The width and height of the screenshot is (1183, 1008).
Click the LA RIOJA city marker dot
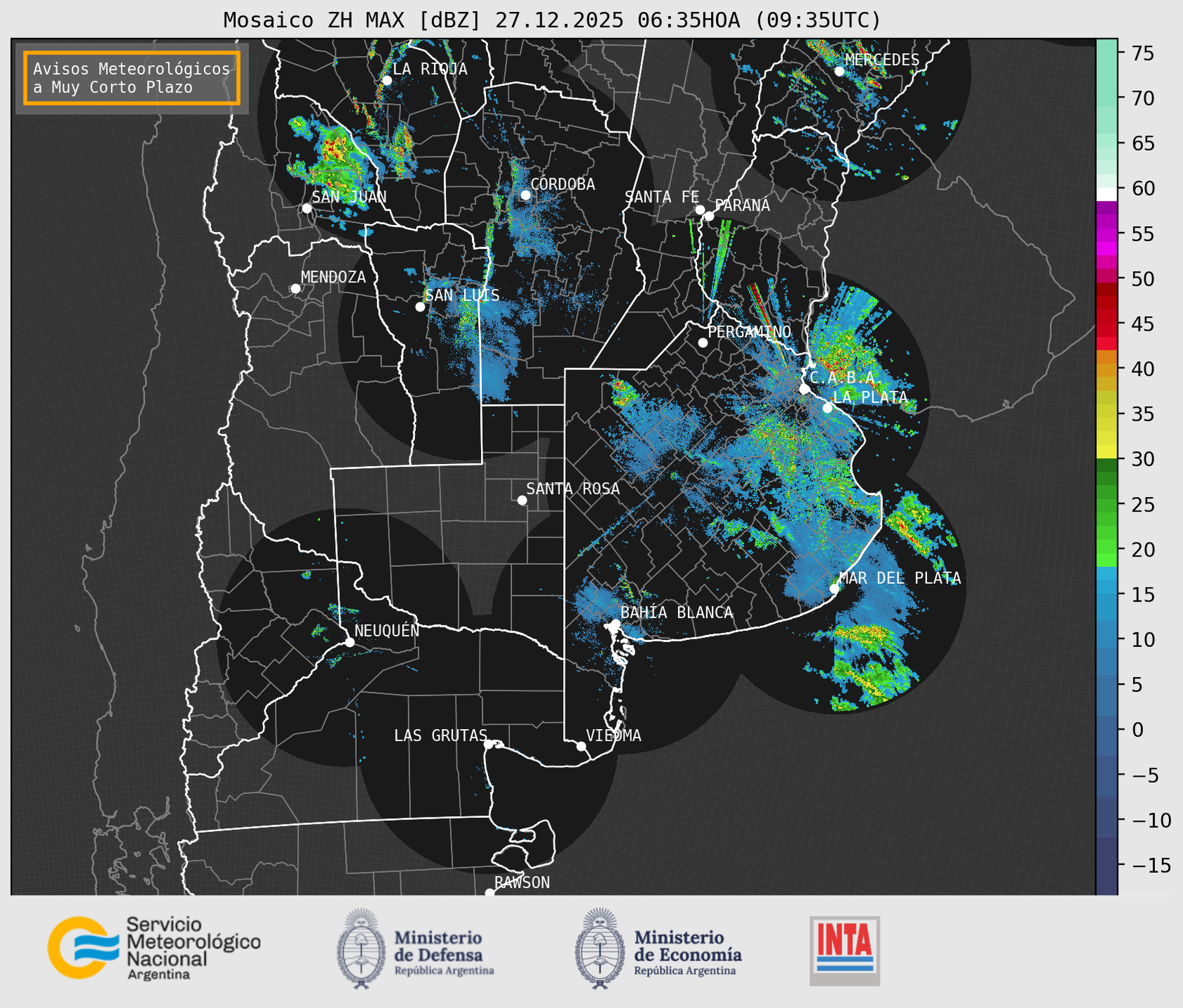coord(386,80)
